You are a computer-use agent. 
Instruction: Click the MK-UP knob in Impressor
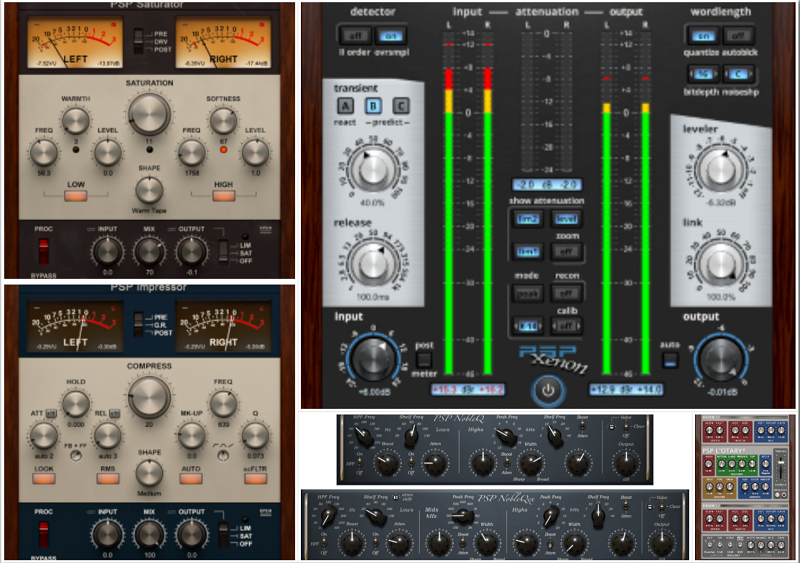pyautogui.click(x=191, y=436)
